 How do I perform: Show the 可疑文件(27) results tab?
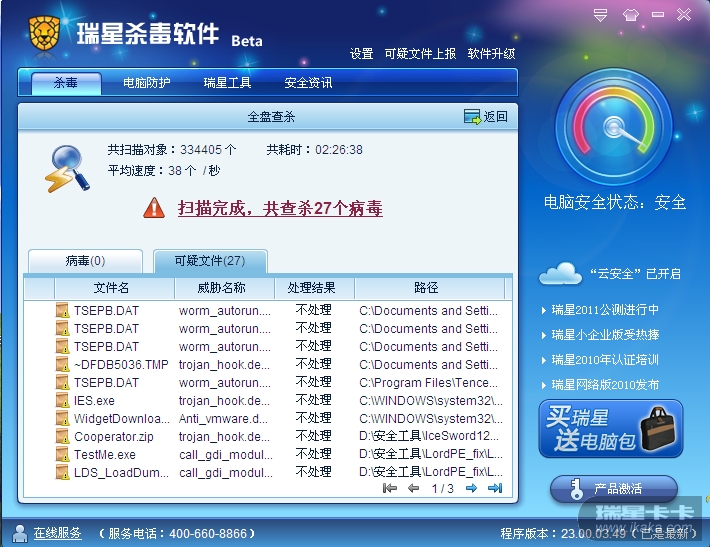point(210,261)
